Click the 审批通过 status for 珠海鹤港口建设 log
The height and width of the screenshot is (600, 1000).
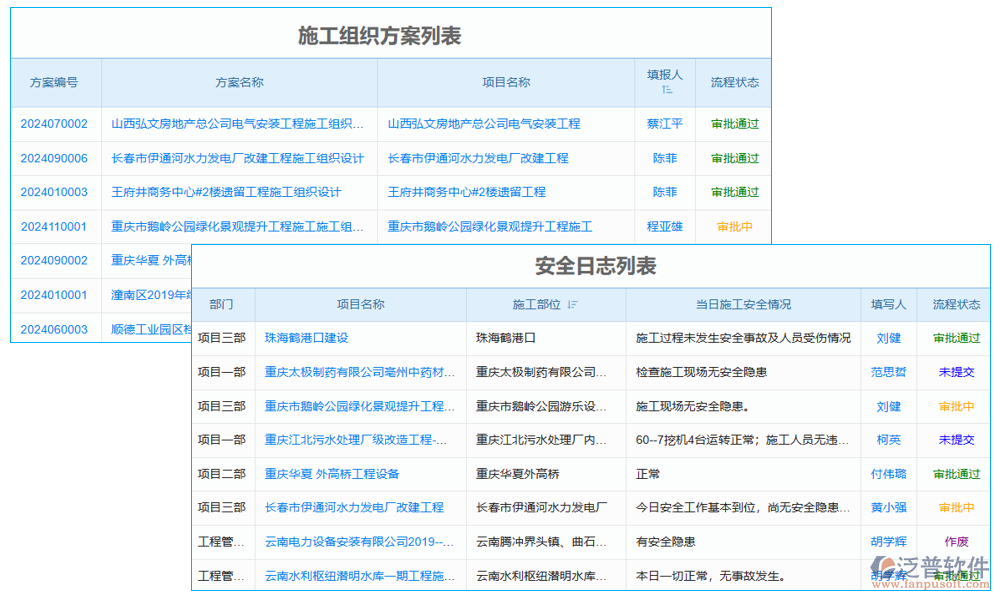(x=955, y=338)
